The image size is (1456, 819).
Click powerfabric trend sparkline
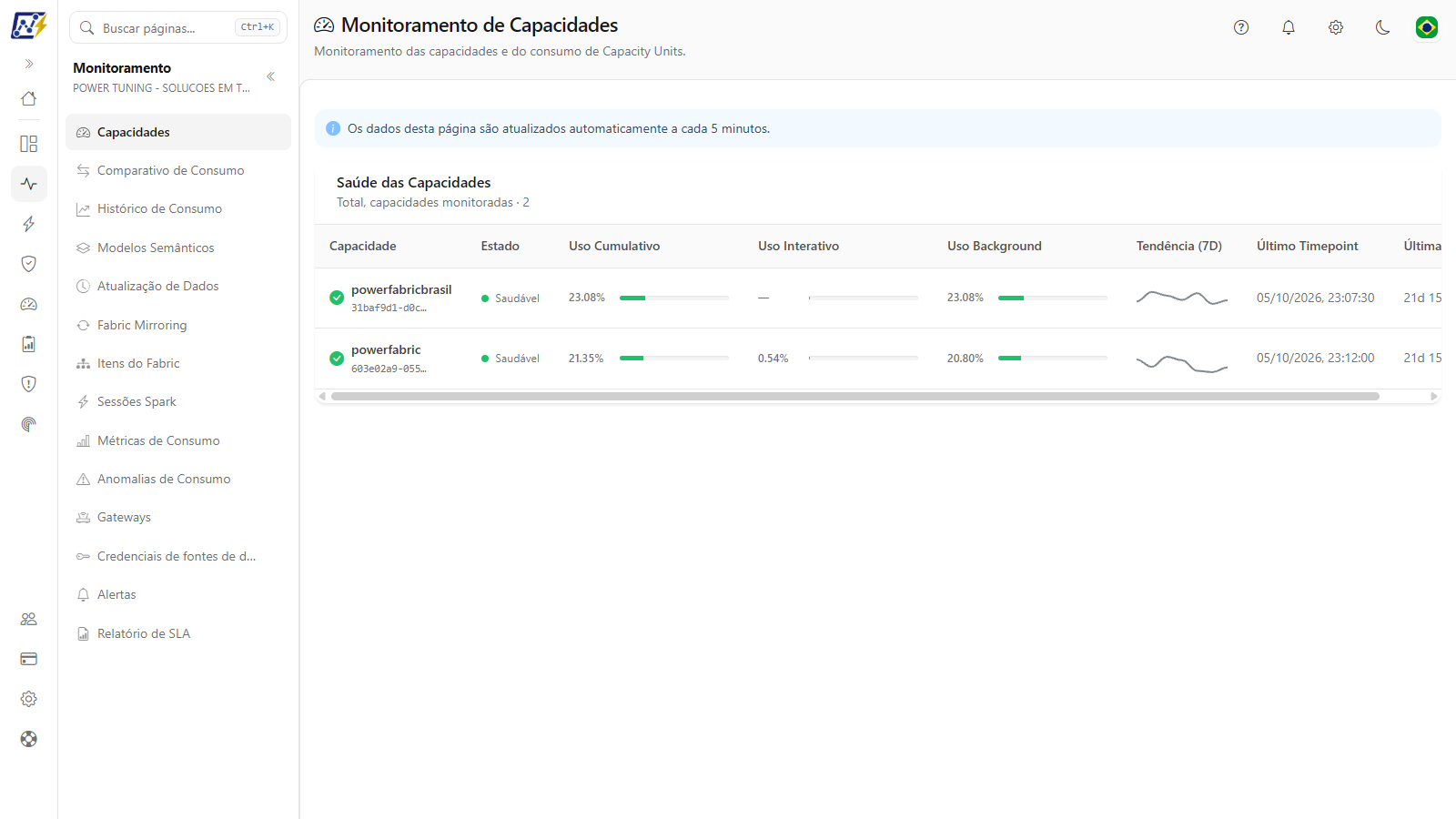pos(1182,363)
